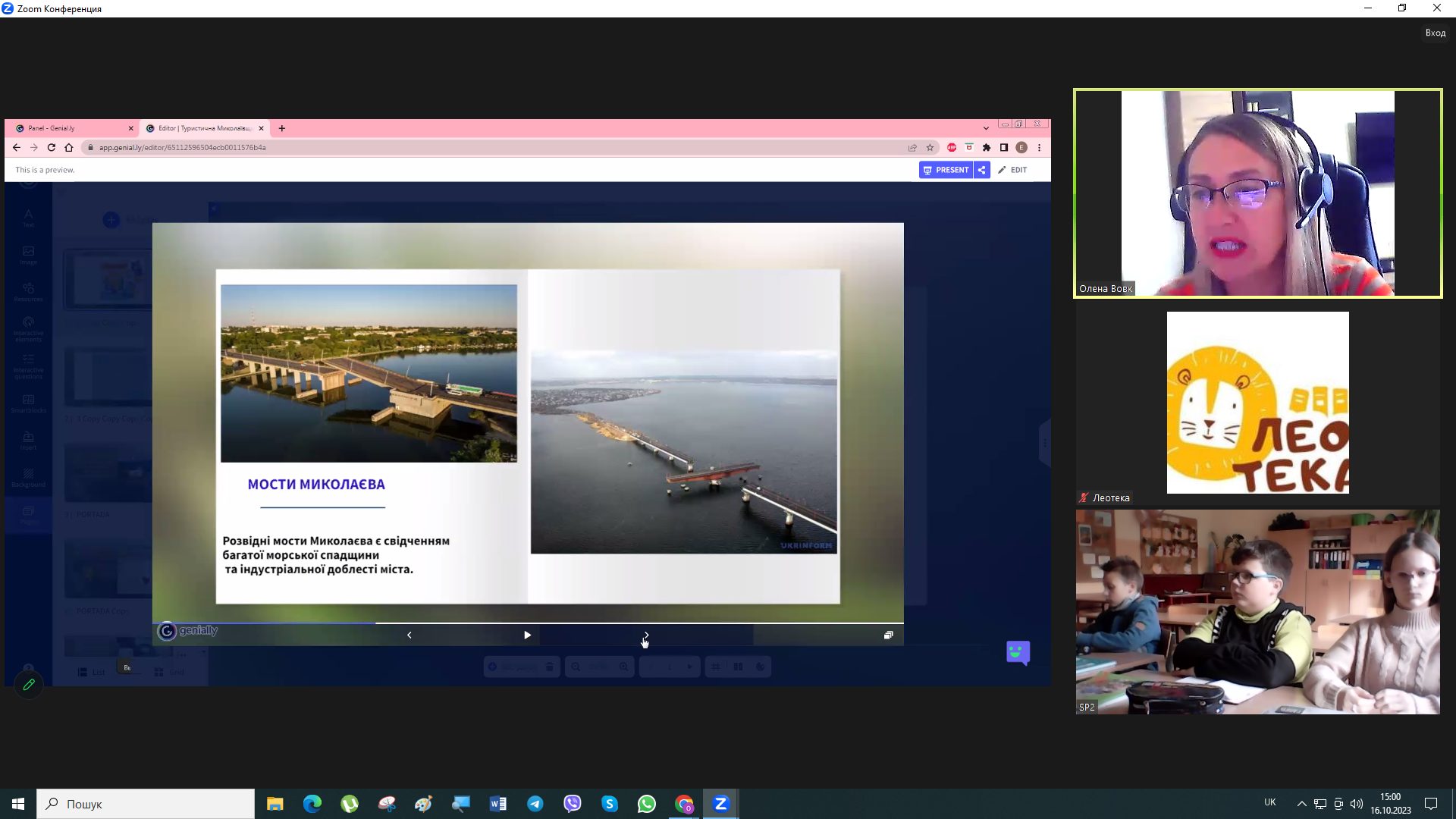
Task: Click the slide progress bar
Action: pyautogui.click(x=528, y=623)
